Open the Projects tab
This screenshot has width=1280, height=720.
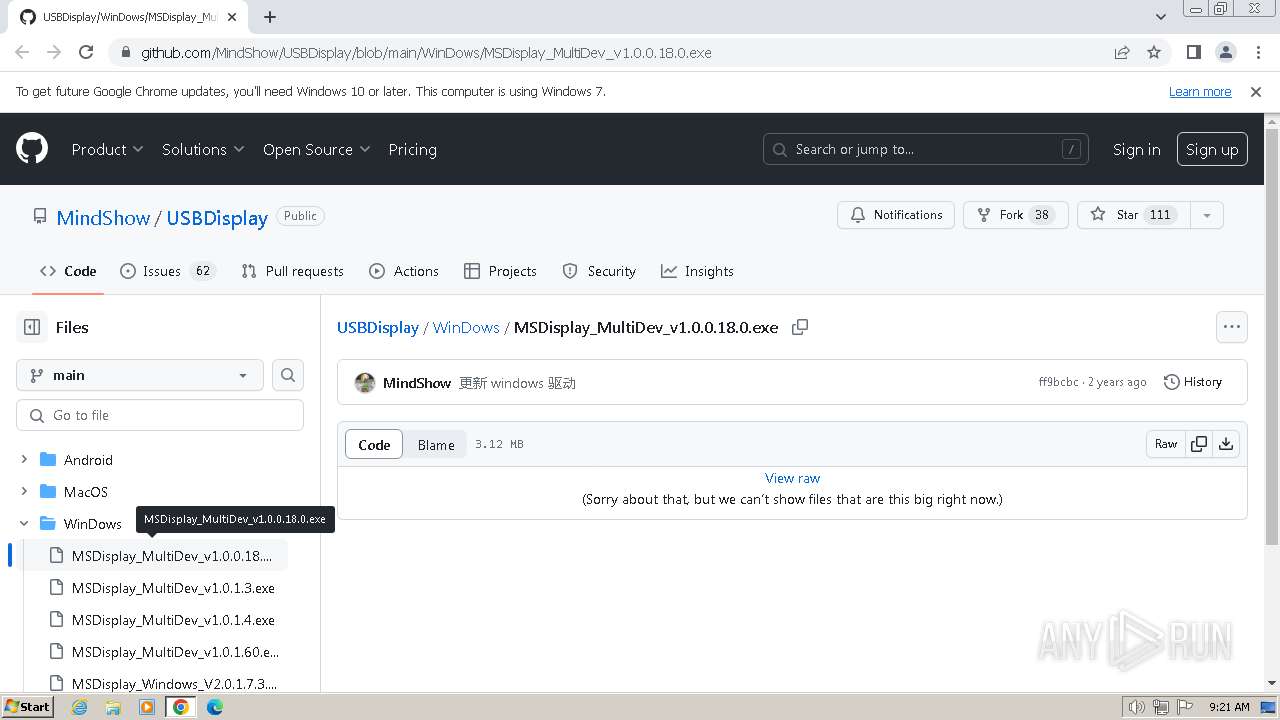point(500,271)
